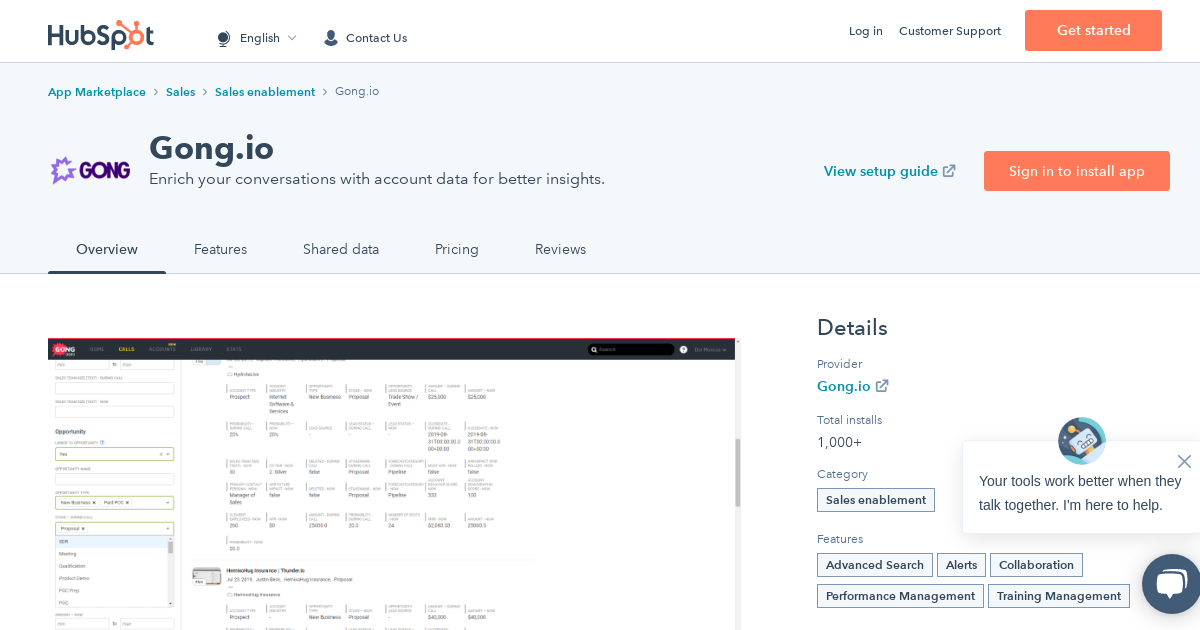
Task: Click the Sales enablement category tag
Action: click(x=876, y=500)
